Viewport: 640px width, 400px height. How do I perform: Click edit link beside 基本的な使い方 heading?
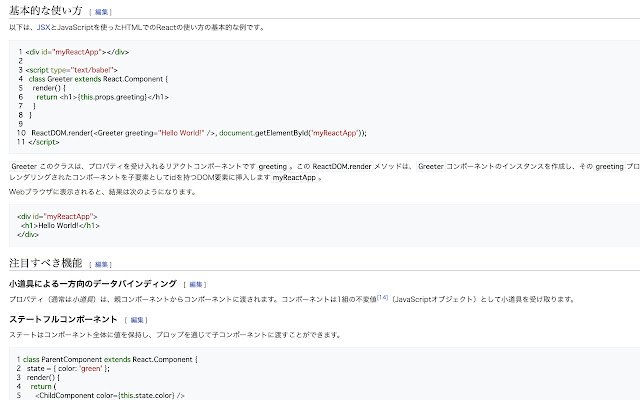[x=101, y=12]
